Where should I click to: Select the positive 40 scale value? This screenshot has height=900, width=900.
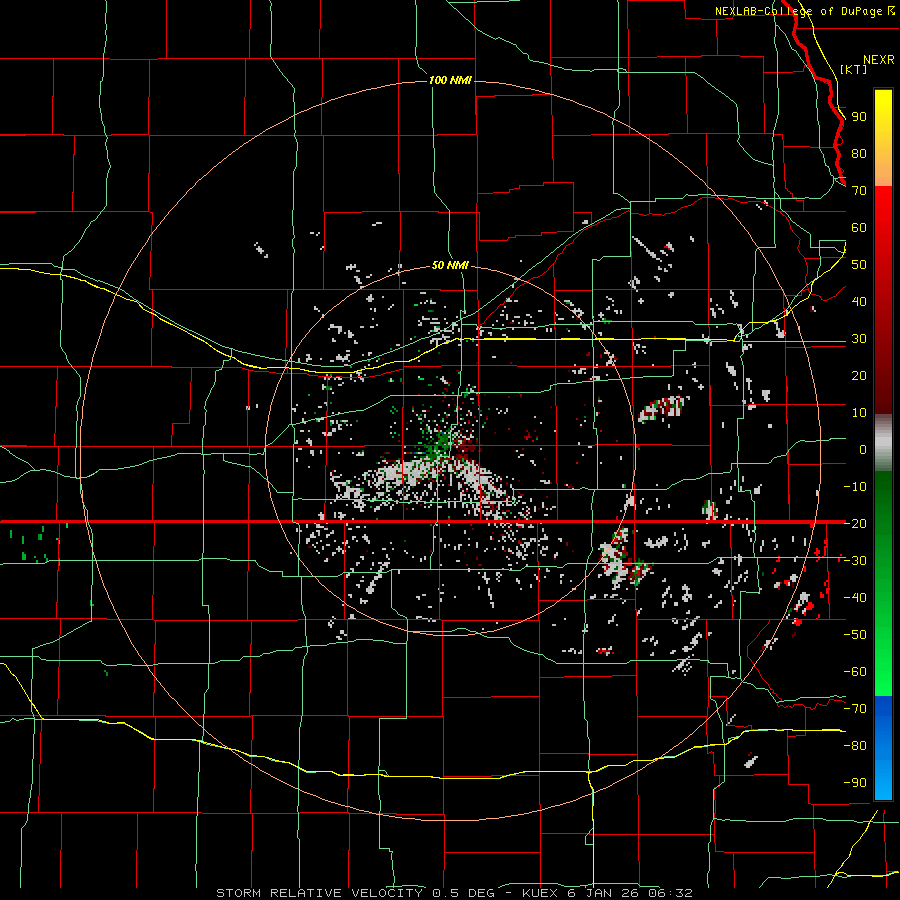[x=859, y=302]
